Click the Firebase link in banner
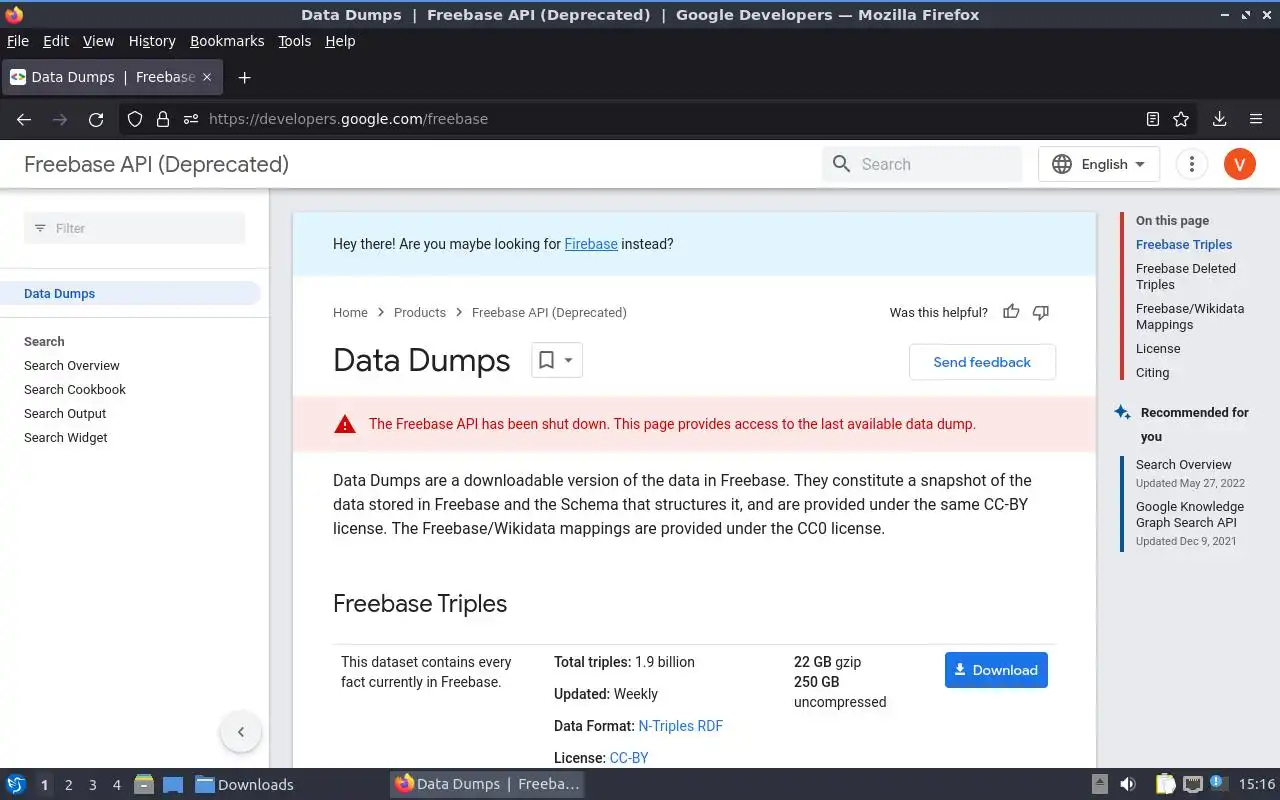 pyautogui.click(x=591, y=244)
